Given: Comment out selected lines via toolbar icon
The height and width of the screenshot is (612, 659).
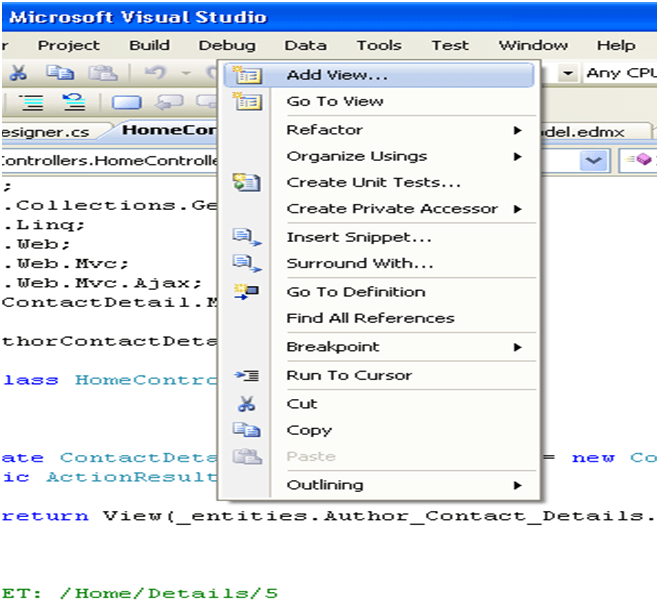Looking at the screenshot, I should pos(30,102).
